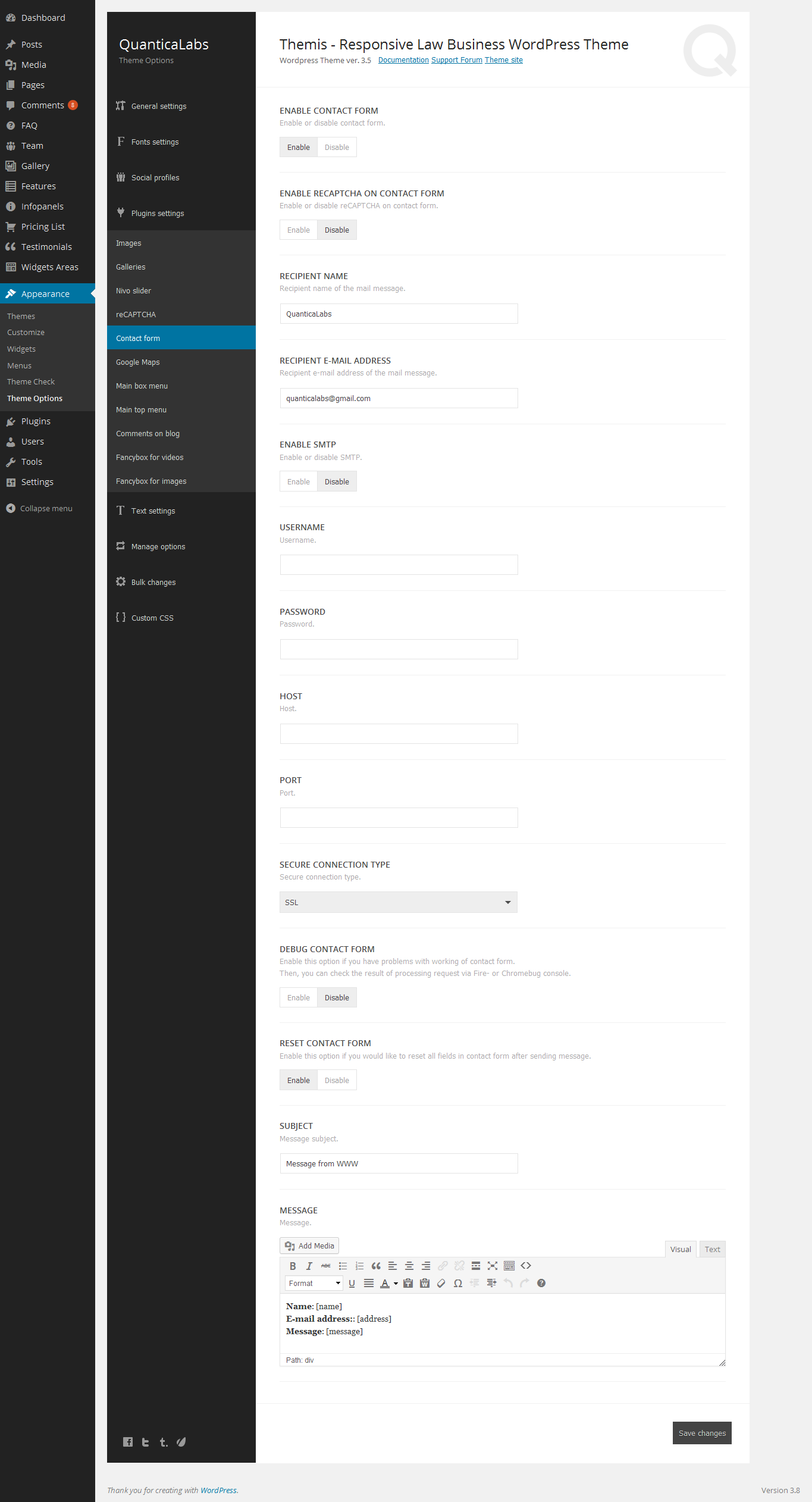
Task: Disable the contact form
Action: click(337, 147)
